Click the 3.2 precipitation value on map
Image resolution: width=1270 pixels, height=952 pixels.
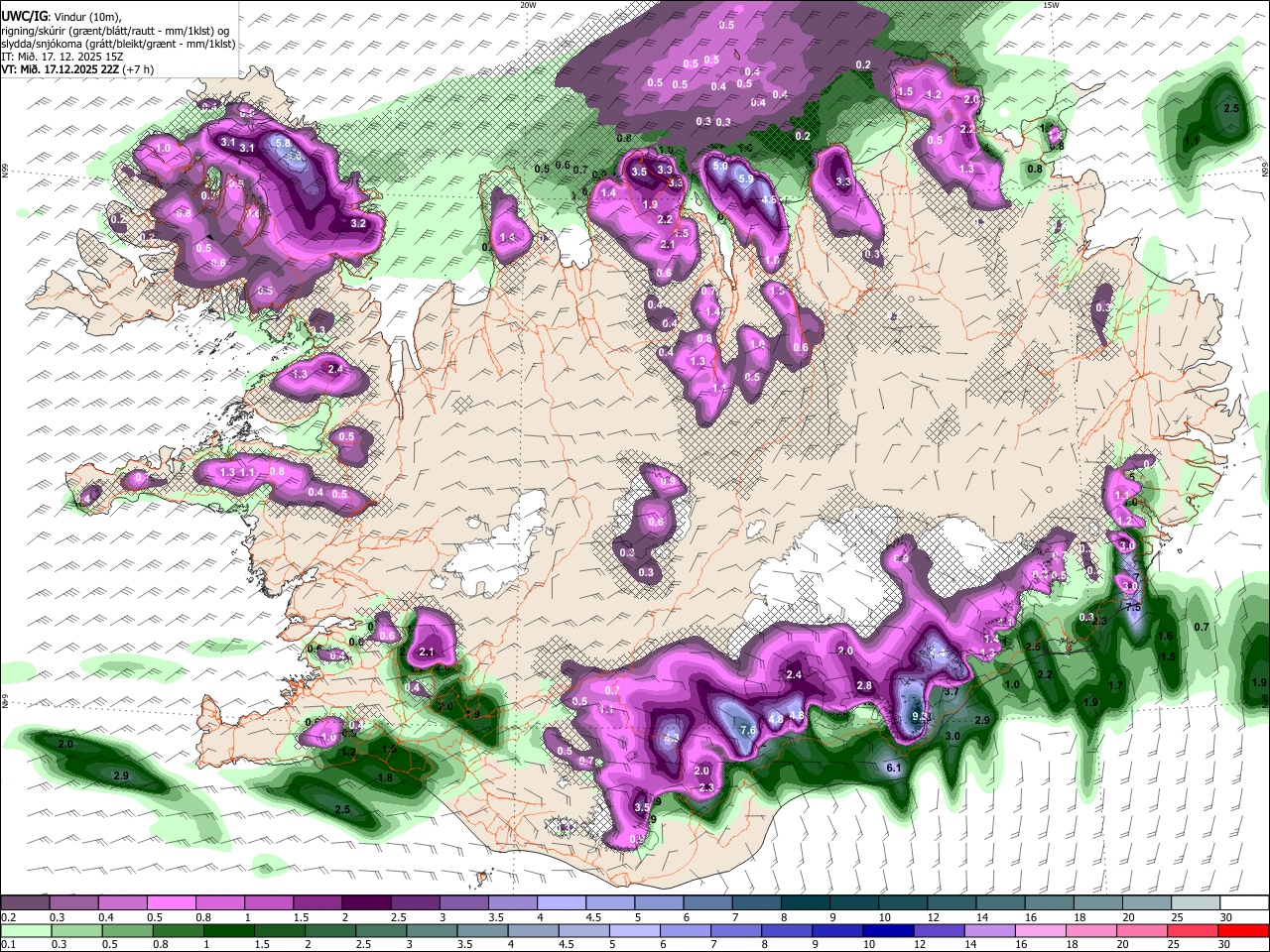tap(359, 224)
